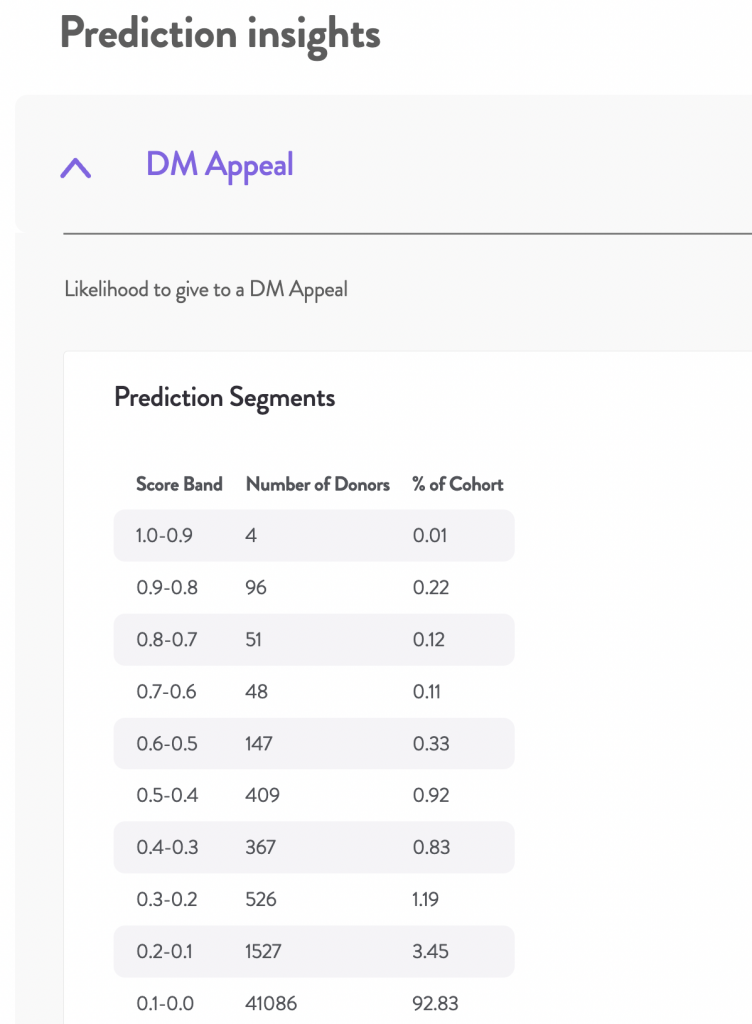Select the 0.2-0.1 score band row

(314, 951)
